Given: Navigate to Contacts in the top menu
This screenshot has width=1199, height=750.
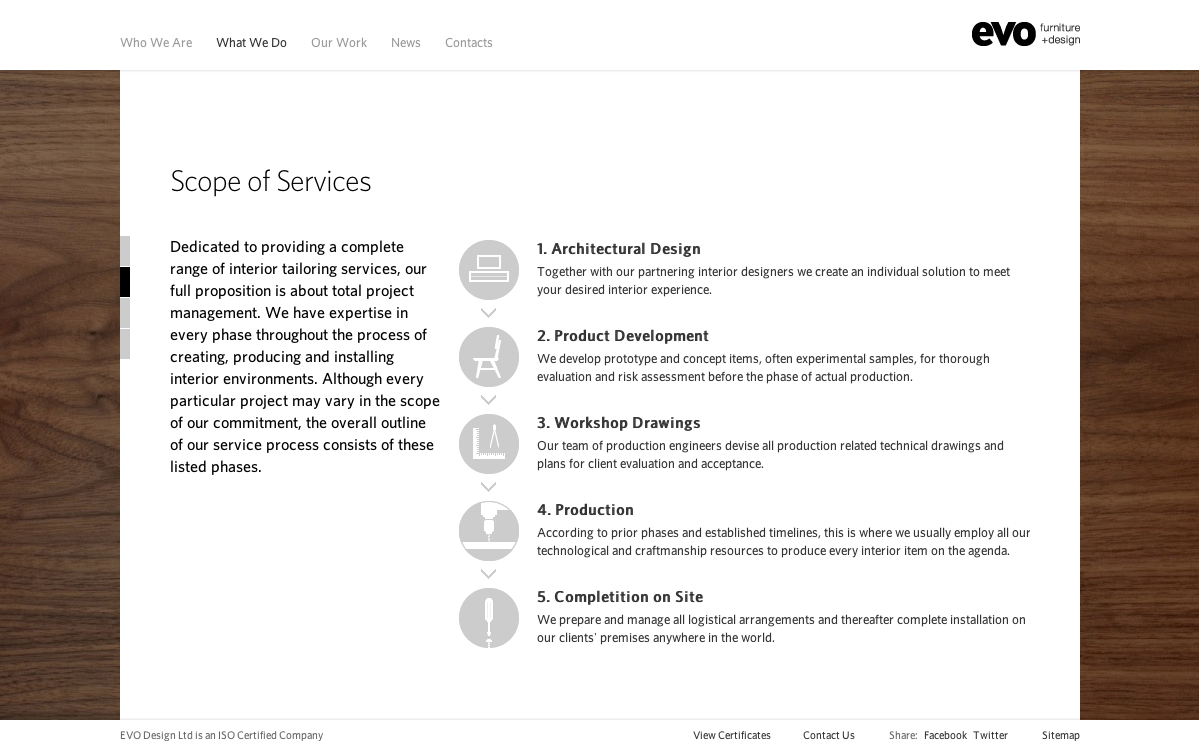Looking at the screenshot, I should [469, 42].
